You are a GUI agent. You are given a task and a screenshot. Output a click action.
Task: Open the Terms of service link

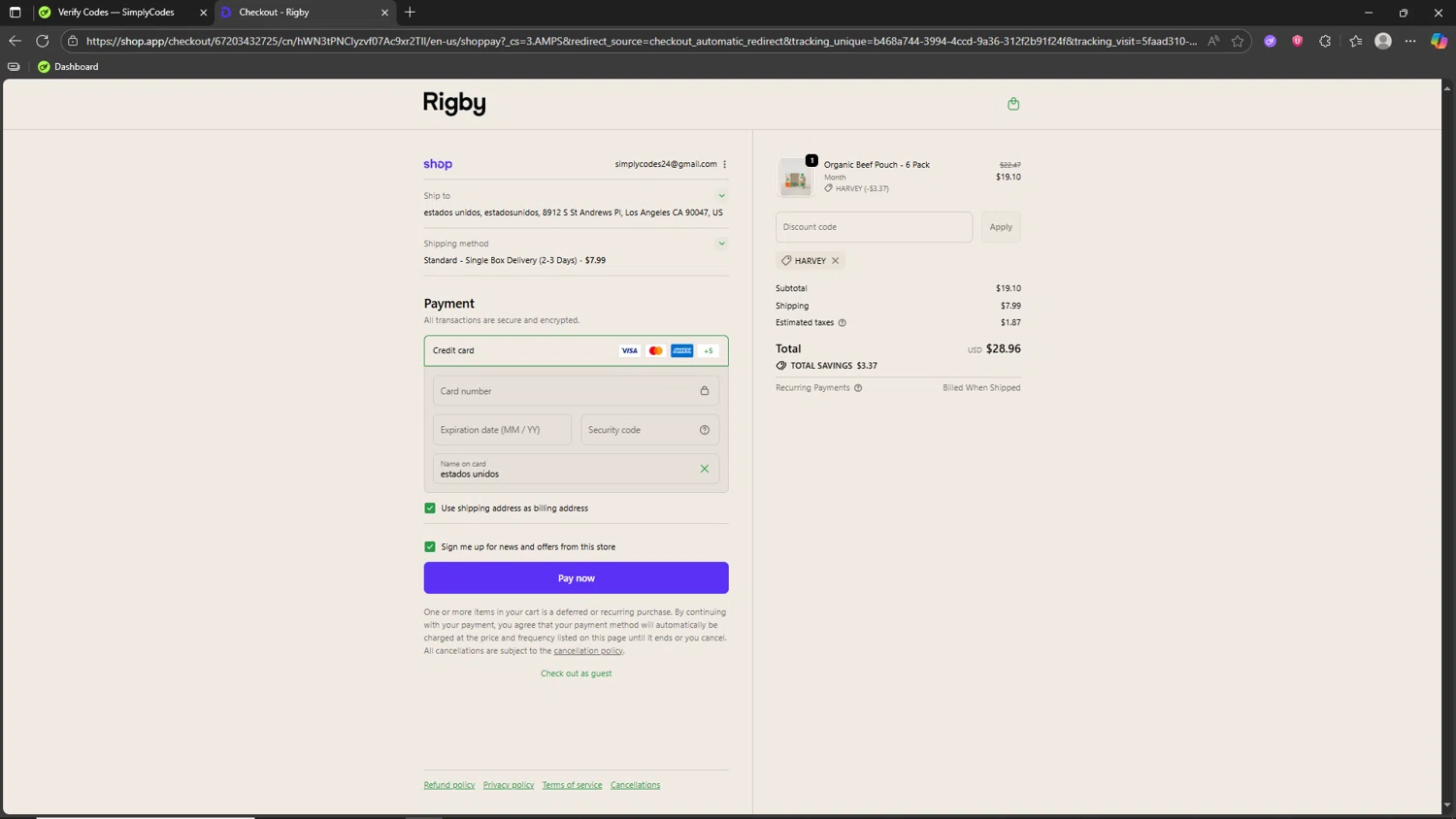(x=572, y=785)
